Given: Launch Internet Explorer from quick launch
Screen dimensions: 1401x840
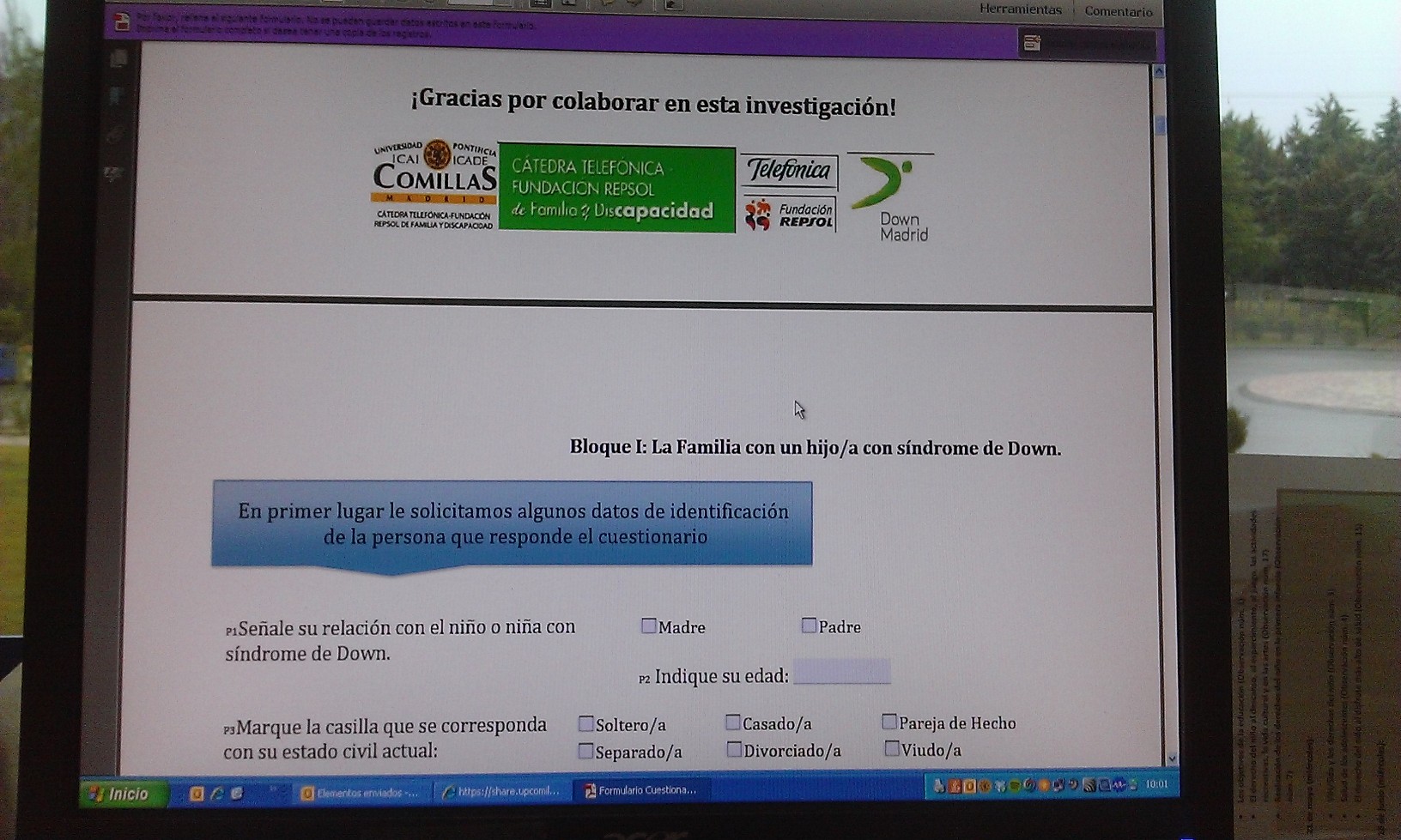Looking at the screenshot, I should tap(217, 794).
